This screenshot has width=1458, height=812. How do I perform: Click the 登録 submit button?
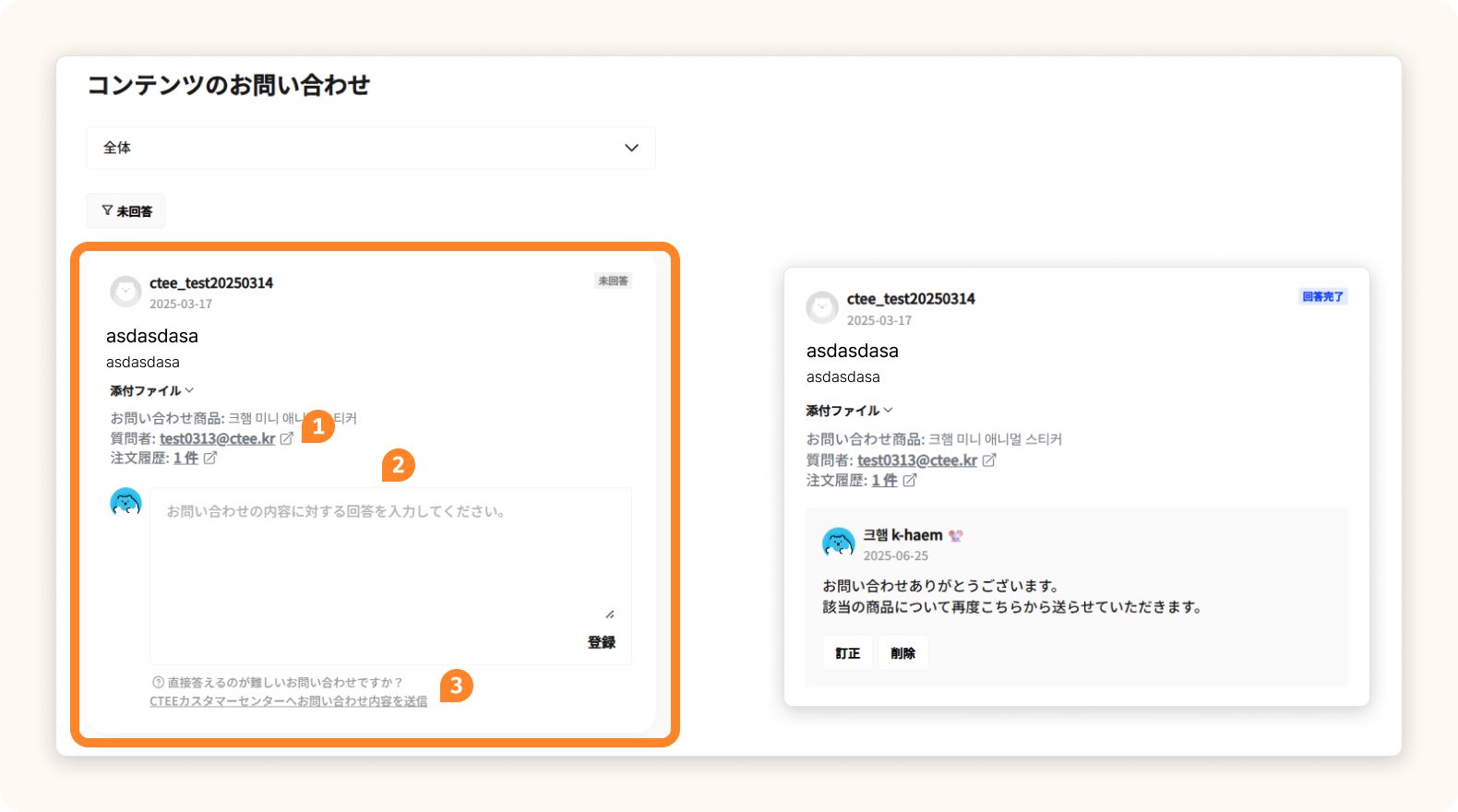[x=601, y=642]
